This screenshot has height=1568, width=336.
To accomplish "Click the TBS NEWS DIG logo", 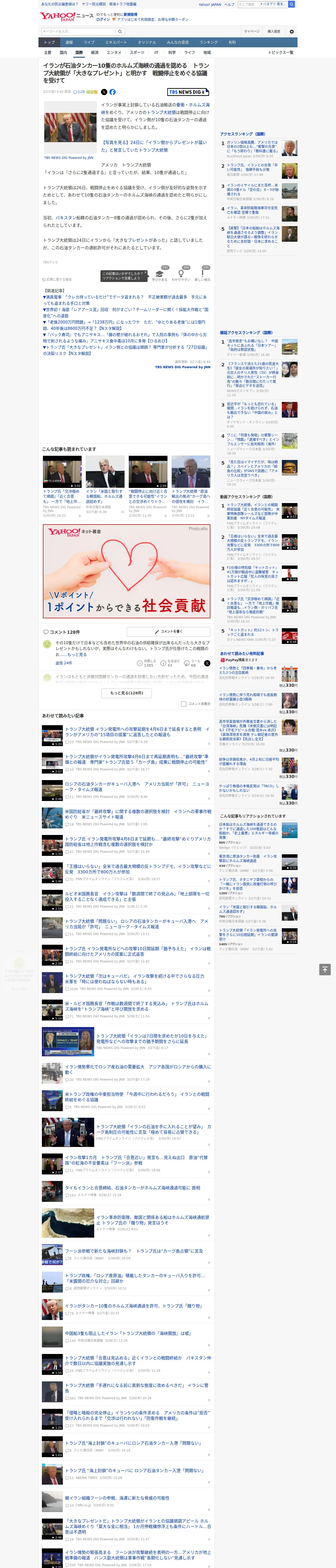I will (188, 92).
